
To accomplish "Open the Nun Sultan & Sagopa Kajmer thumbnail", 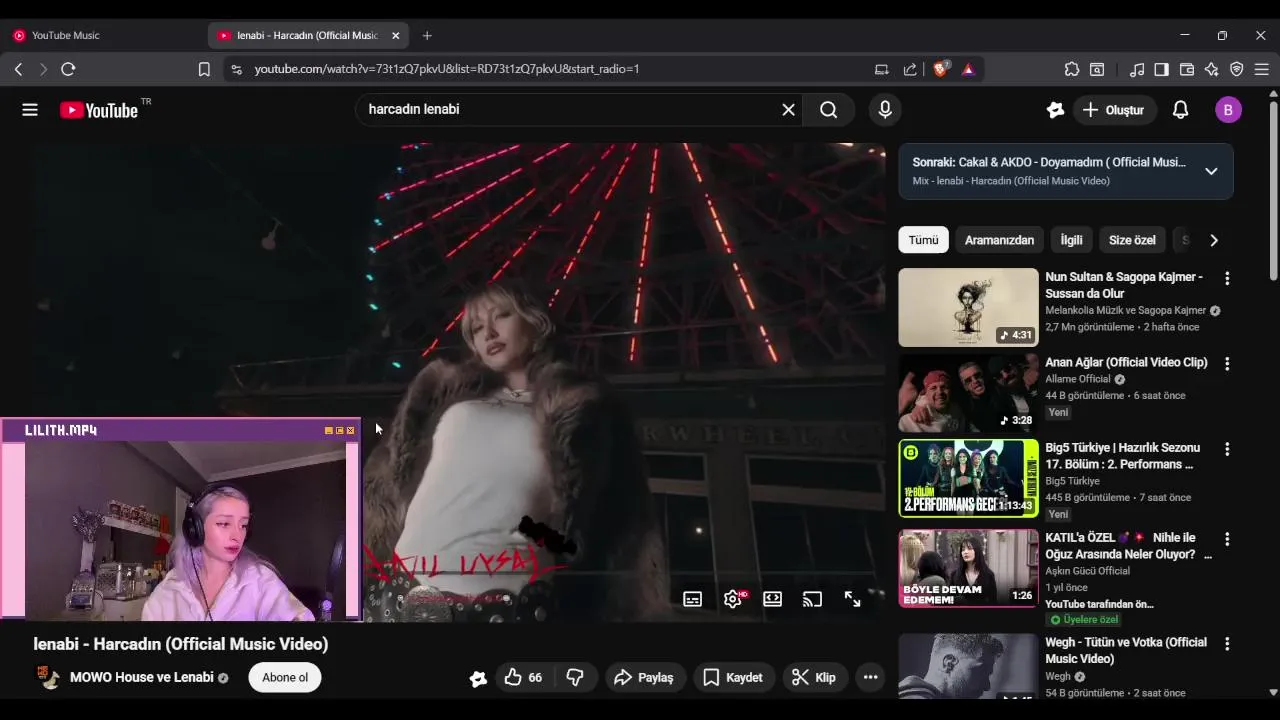I will pyautogui.click(x=968, y=307).
